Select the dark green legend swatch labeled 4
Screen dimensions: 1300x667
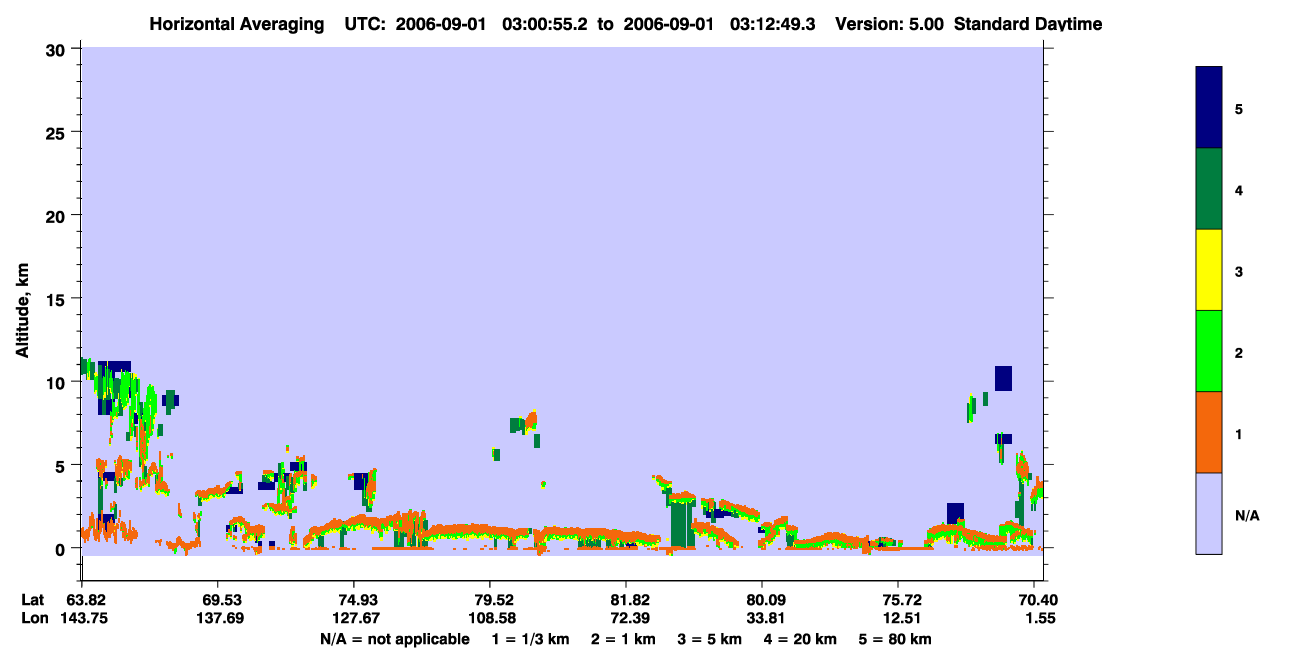coord(1209,189)
